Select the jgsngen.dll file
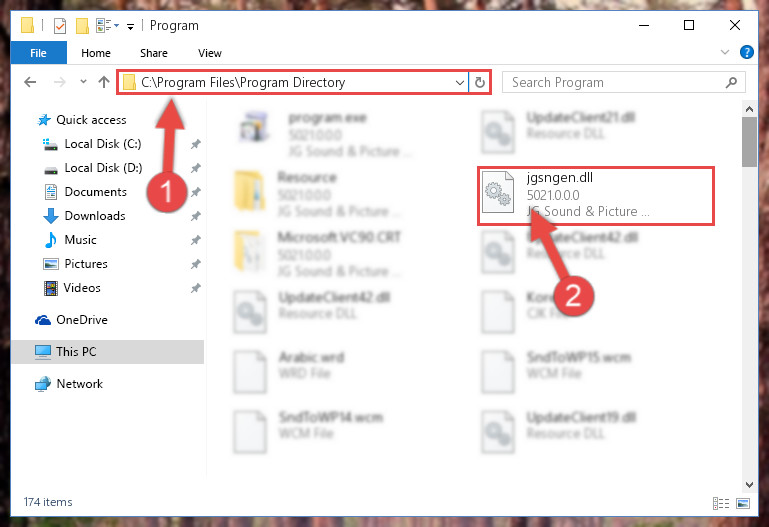Viewport: 769px width, 527px height. [x=595, y=196]
